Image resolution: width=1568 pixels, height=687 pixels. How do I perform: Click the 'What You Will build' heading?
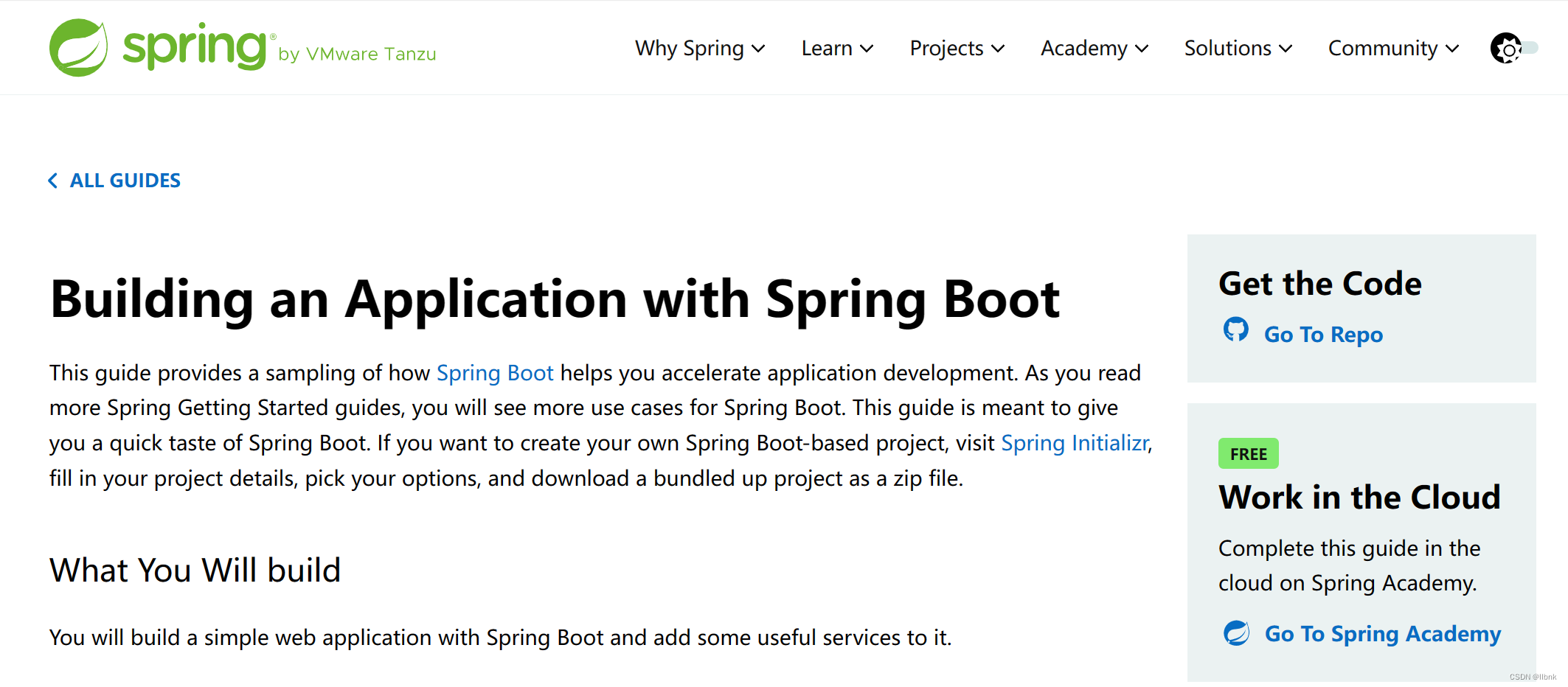click(x=195, y=571)
